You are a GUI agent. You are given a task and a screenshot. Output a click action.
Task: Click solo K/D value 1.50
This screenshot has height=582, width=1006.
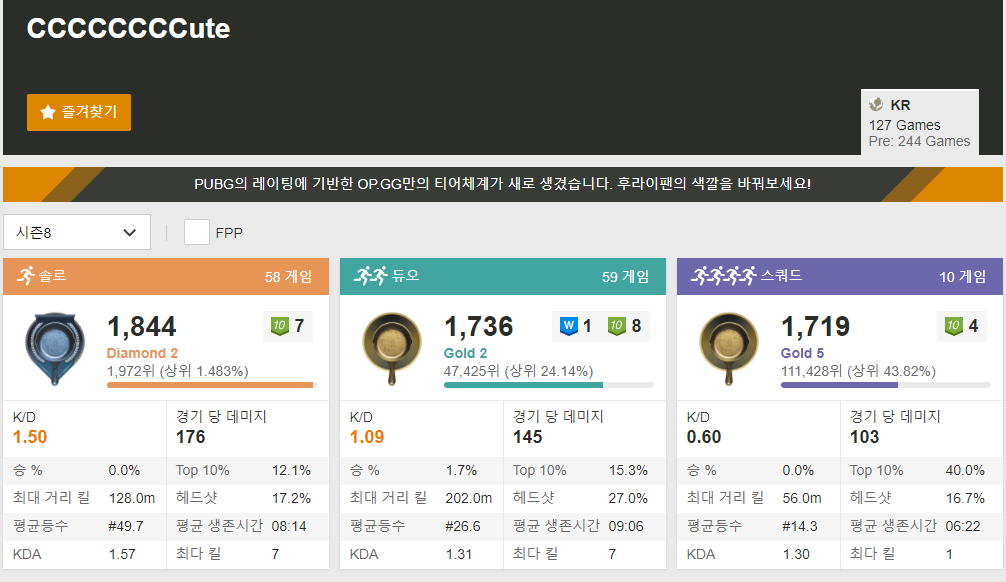pos(30,437)
